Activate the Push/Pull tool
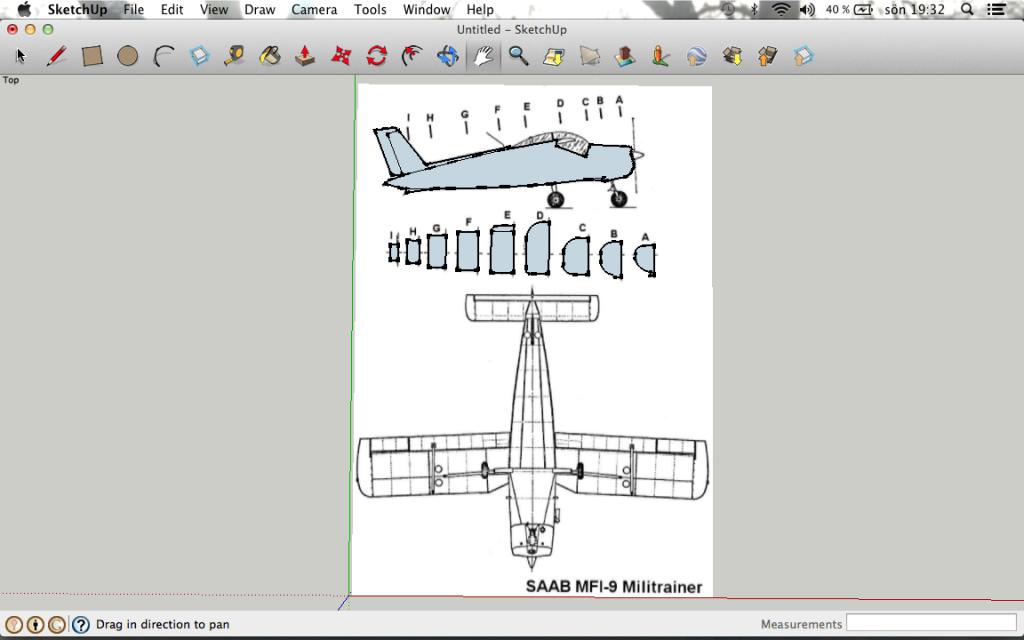1024x640 pixels. (305, 56)
